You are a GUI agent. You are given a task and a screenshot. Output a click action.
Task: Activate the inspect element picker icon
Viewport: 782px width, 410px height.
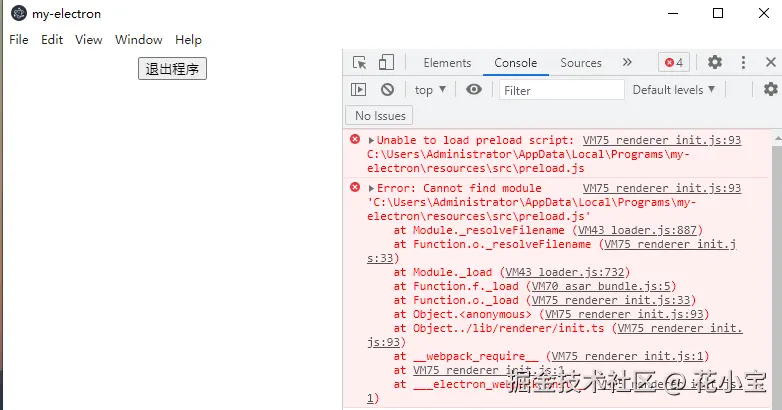[x=360, y=63]
